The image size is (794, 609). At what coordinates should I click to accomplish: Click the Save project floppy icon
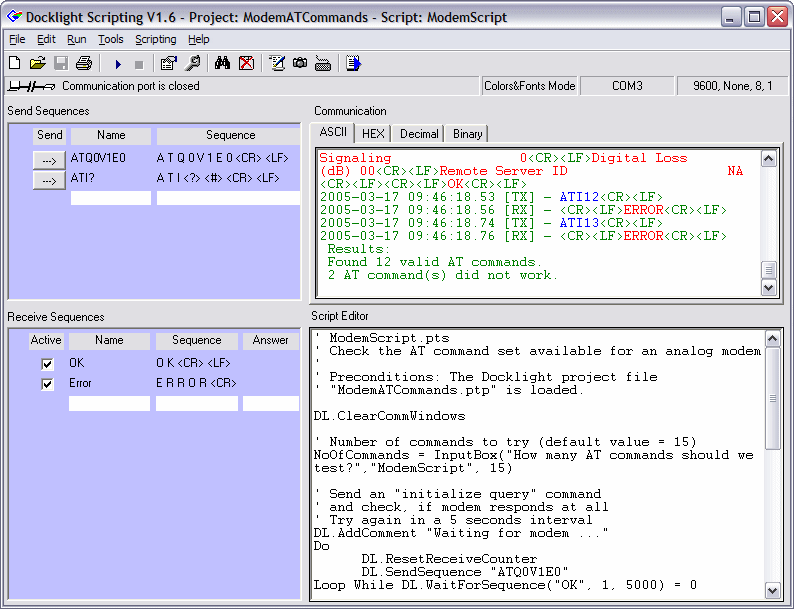pyautogui.click(x=61, y=63)
